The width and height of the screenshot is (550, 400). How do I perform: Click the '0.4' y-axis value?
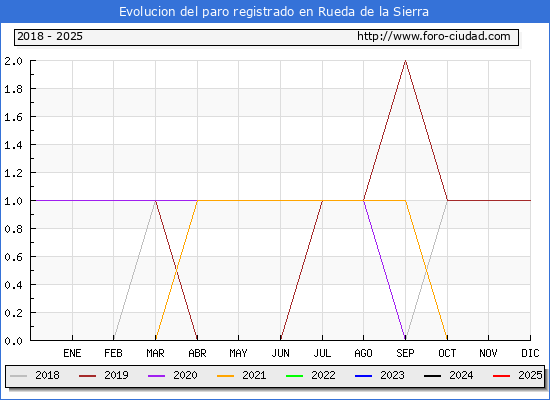pos(13,285)
